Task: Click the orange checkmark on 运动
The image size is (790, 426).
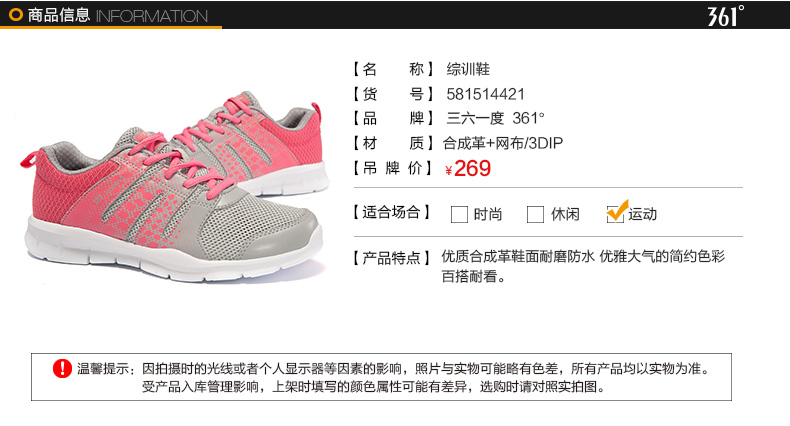Action: [x=618, y=210]
